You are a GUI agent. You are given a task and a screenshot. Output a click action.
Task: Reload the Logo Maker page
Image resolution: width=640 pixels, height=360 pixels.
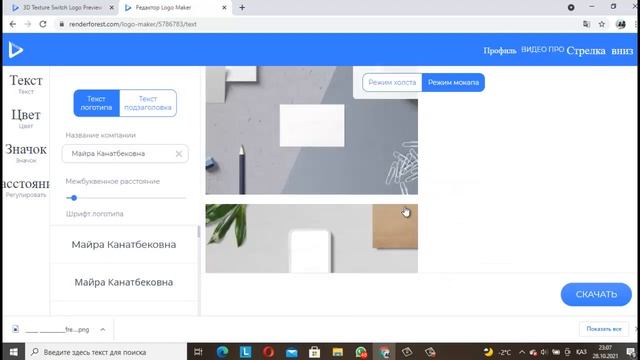click(x=43, y=24)
